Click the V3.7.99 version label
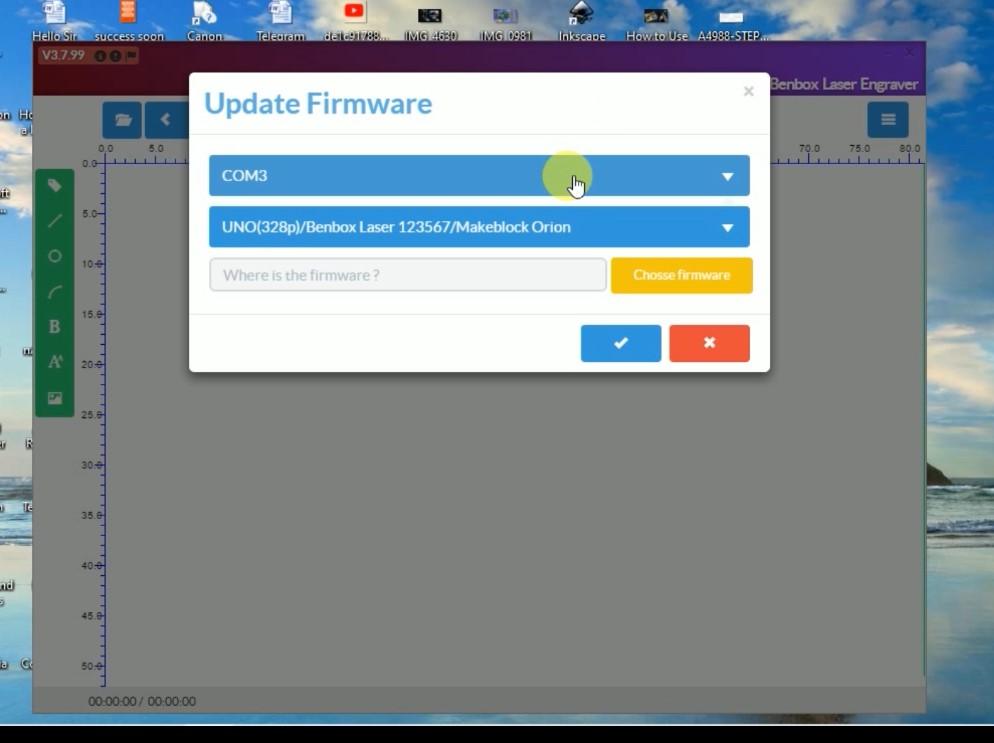Image resolution: width=994 pixels, height=743 pixels. tap(63, 55)
